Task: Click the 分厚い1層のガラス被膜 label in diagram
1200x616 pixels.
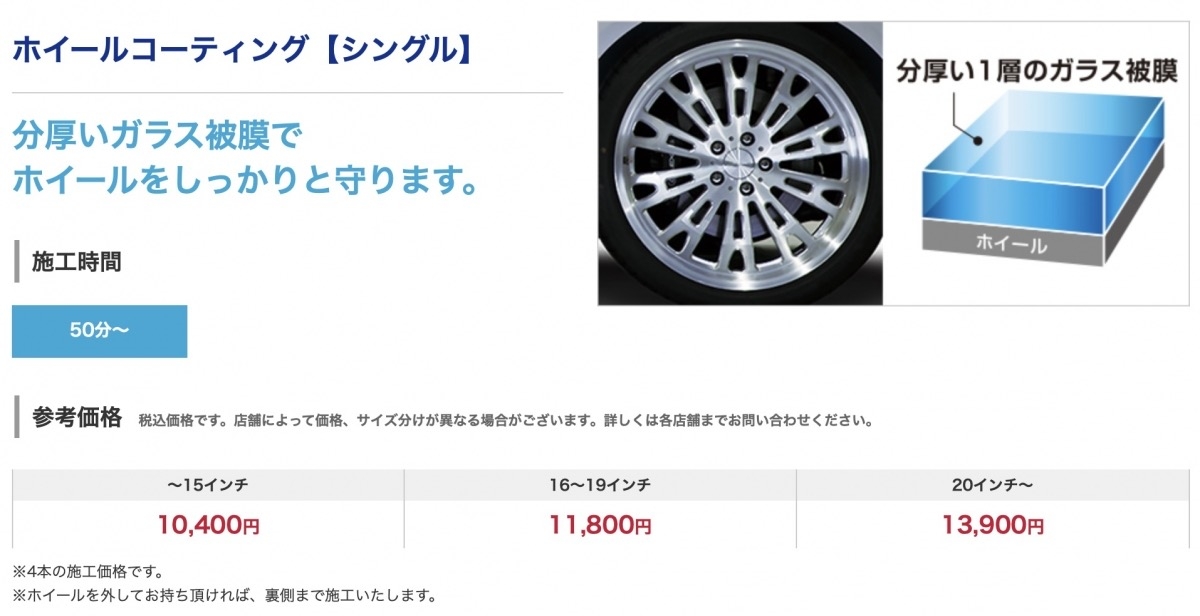Action: [x=1035, y=73]
